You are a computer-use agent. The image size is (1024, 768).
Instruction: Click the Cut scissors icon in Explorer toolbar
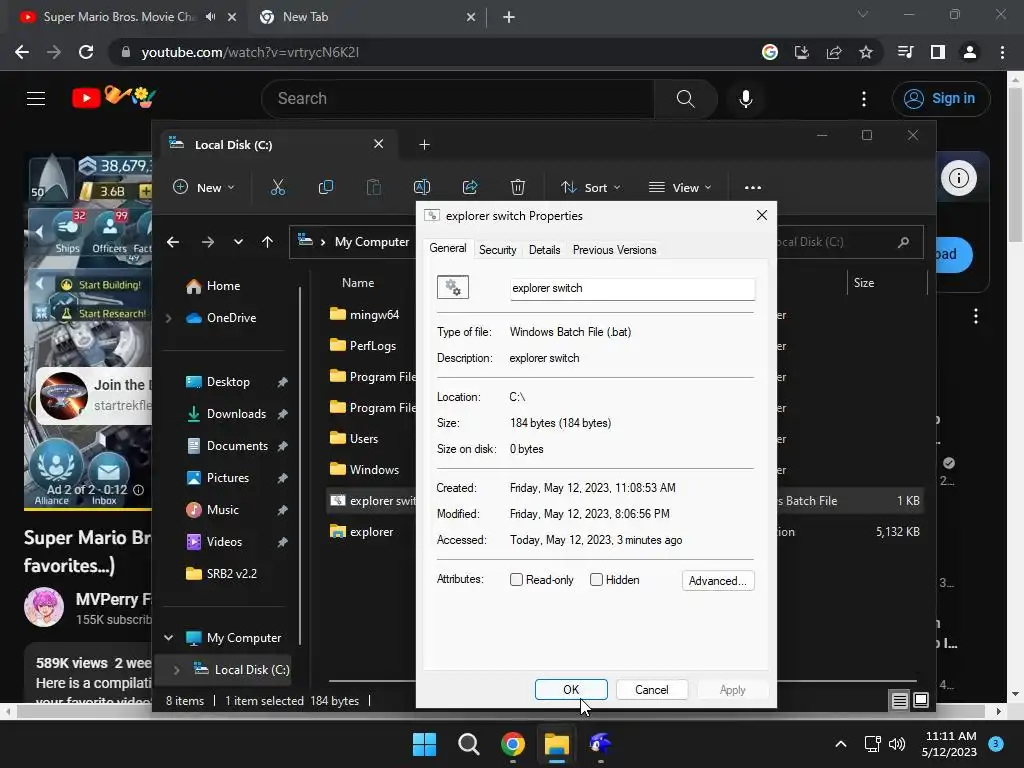[278, 187]
